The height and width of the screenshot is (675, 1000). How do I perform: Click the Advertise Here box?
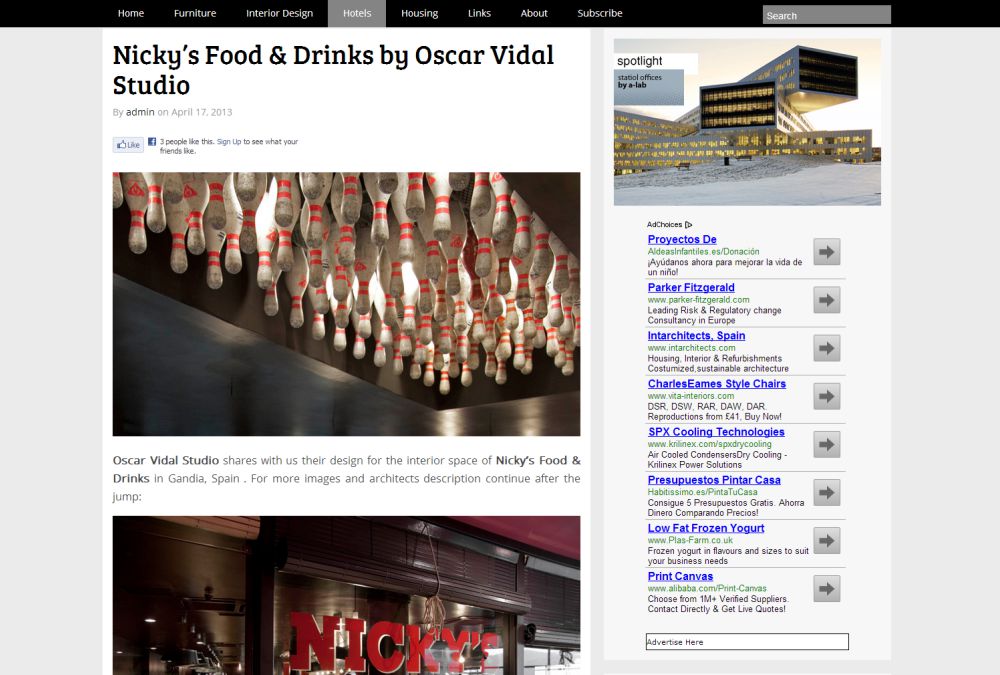coord(747,642)
